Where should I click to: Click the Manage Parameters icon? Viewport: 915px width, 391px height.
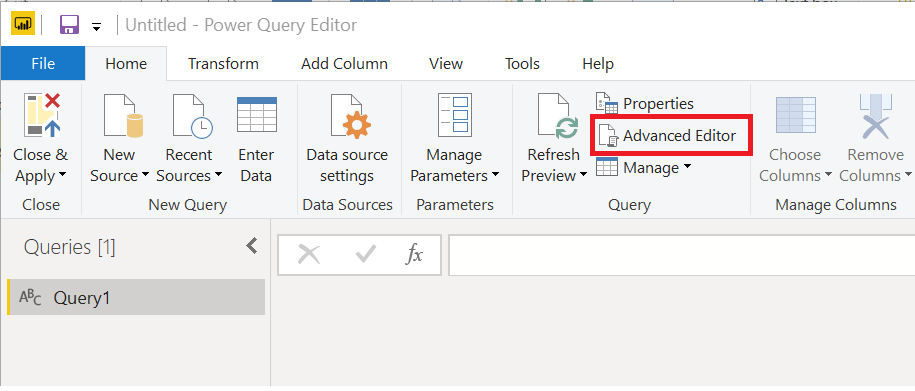click(455, 115)
